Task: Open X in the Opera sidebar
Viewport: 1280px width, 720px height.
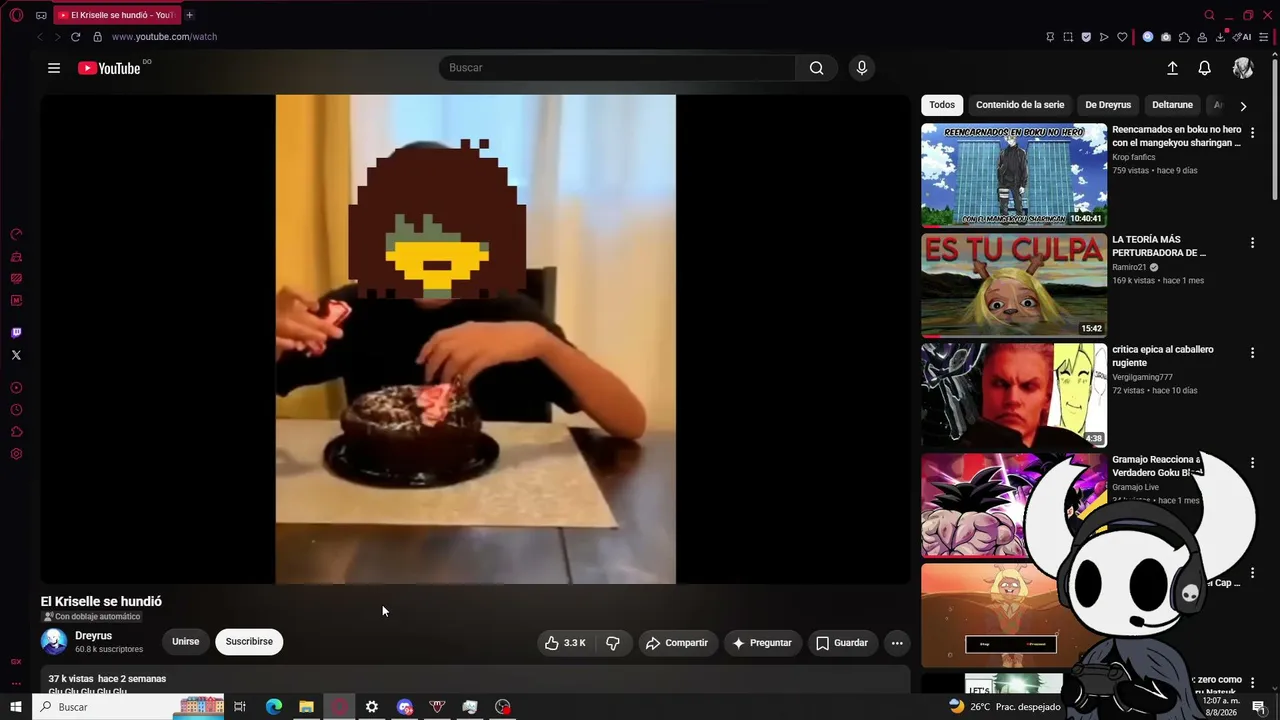Action: point(16,355)
